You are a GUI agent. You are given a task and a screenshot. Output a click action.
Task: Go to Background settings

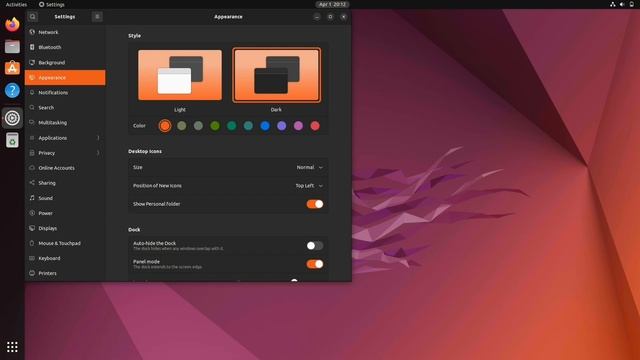click(x=65, y=62)
